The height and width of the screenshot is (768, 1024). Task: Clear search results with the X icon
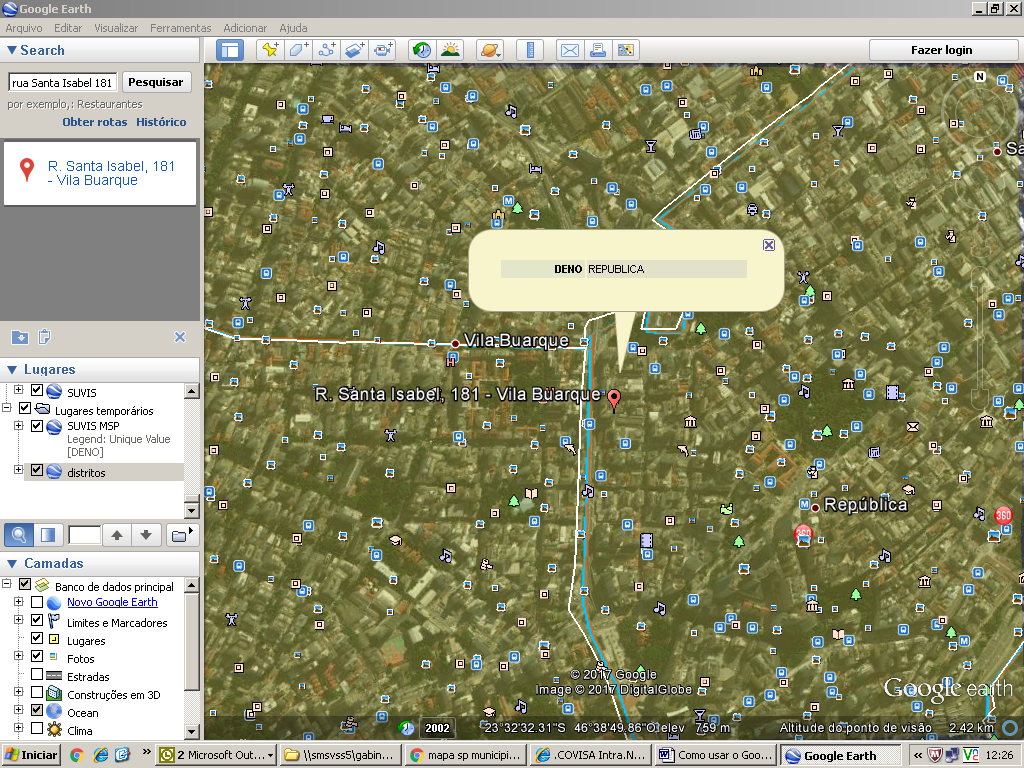(x=180, y=337)
